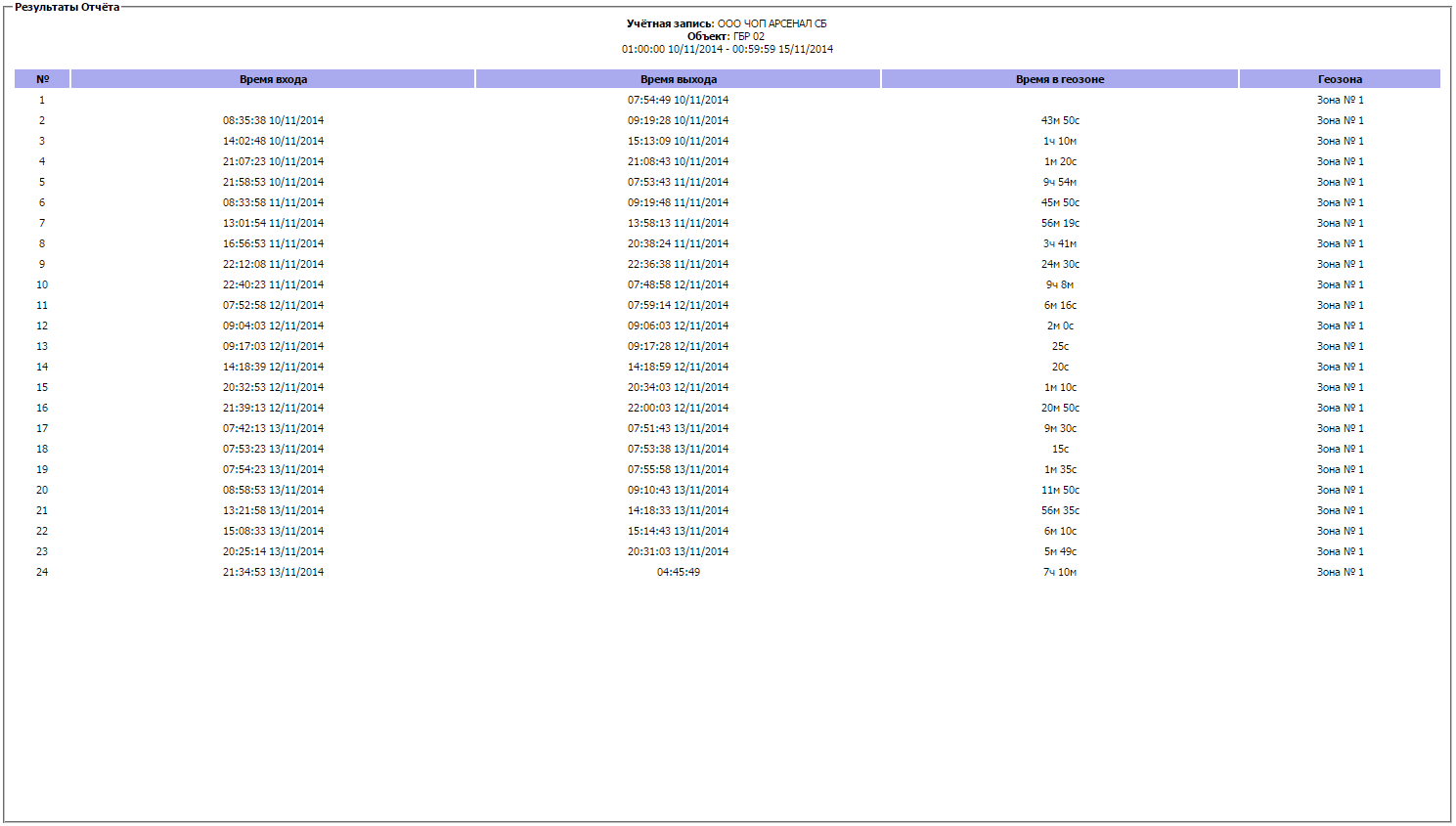This screenshot has width=1456, height=826.
Task: Select duration cell 9ч 8м
Action: [1060, 284]
